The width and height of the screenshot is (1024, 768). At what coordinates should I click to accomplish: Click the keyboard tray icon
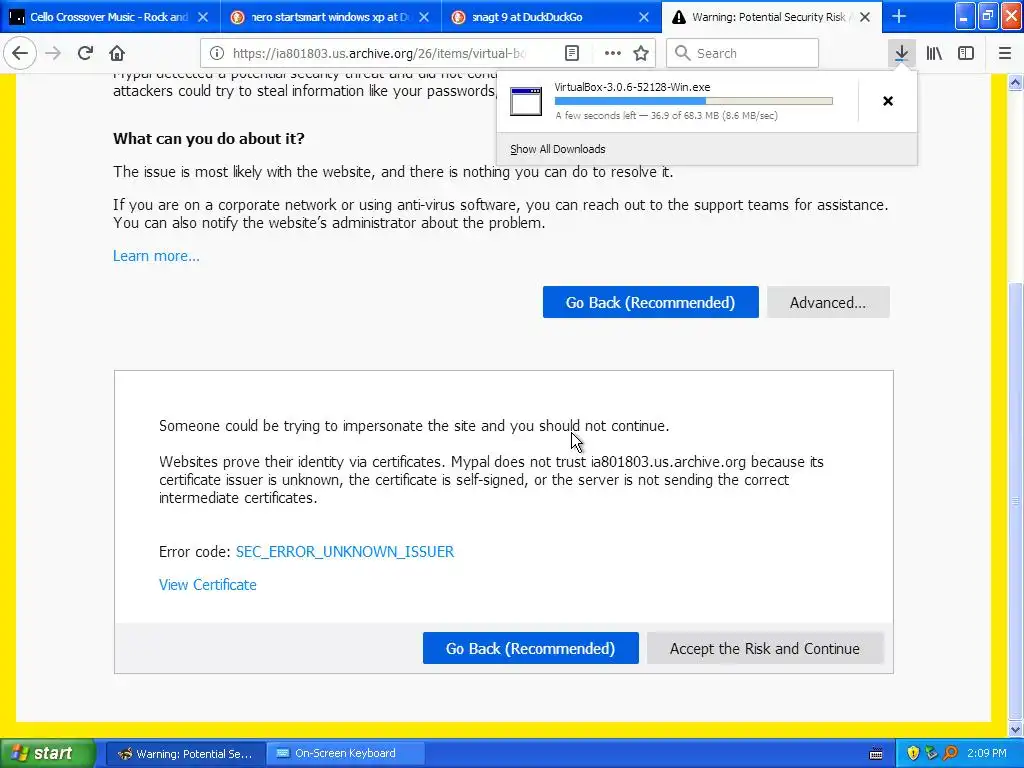876,754
